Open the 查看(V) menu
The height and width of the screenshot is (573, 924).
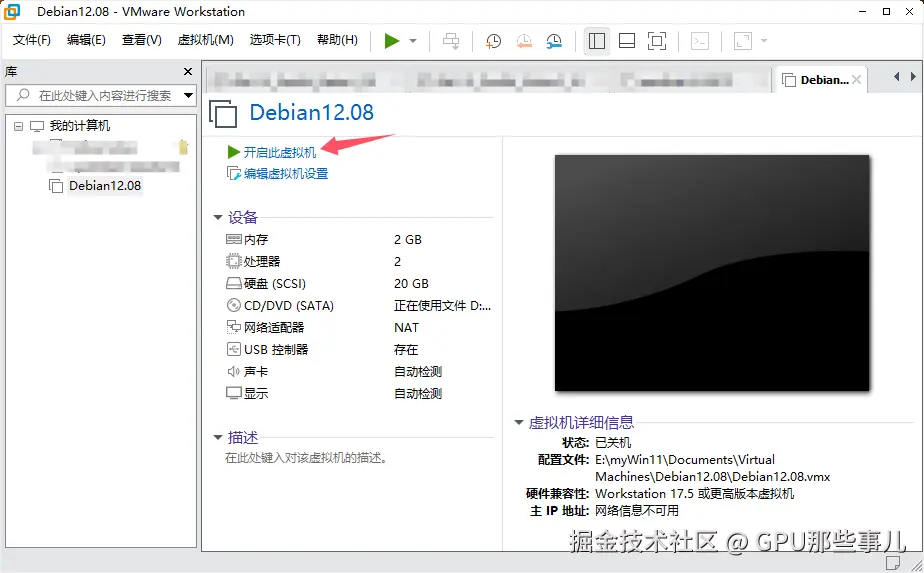click(141, 39)
